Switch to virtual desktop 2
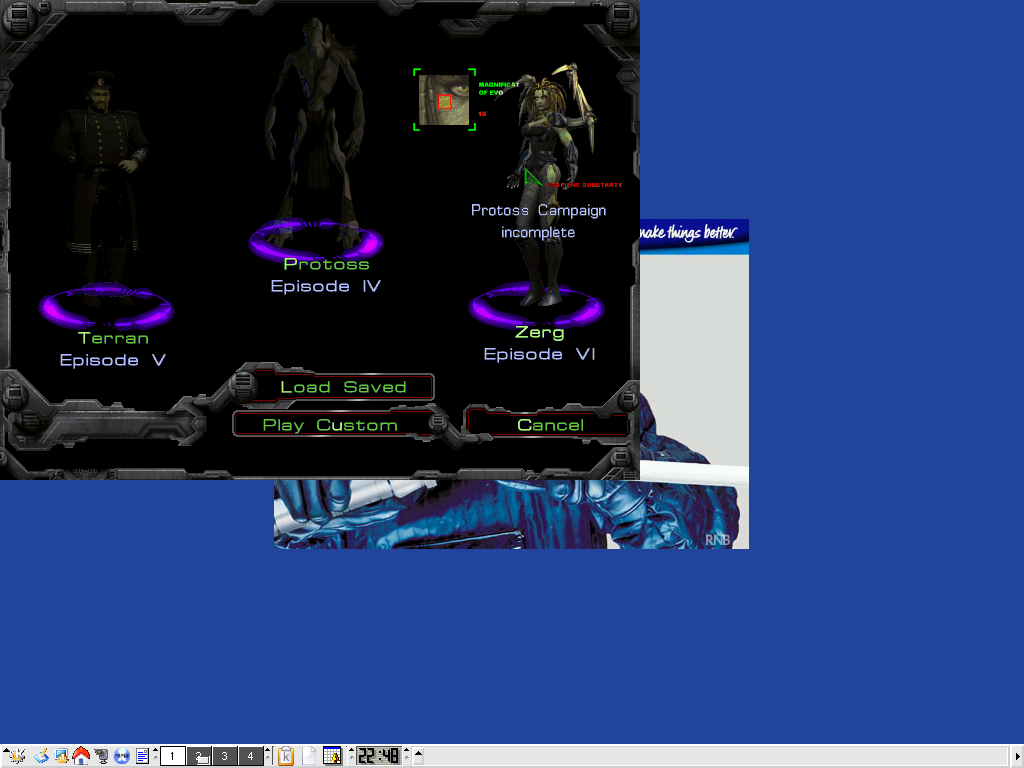This screenshot has height=768, width=1024. [x=199, y=756]
